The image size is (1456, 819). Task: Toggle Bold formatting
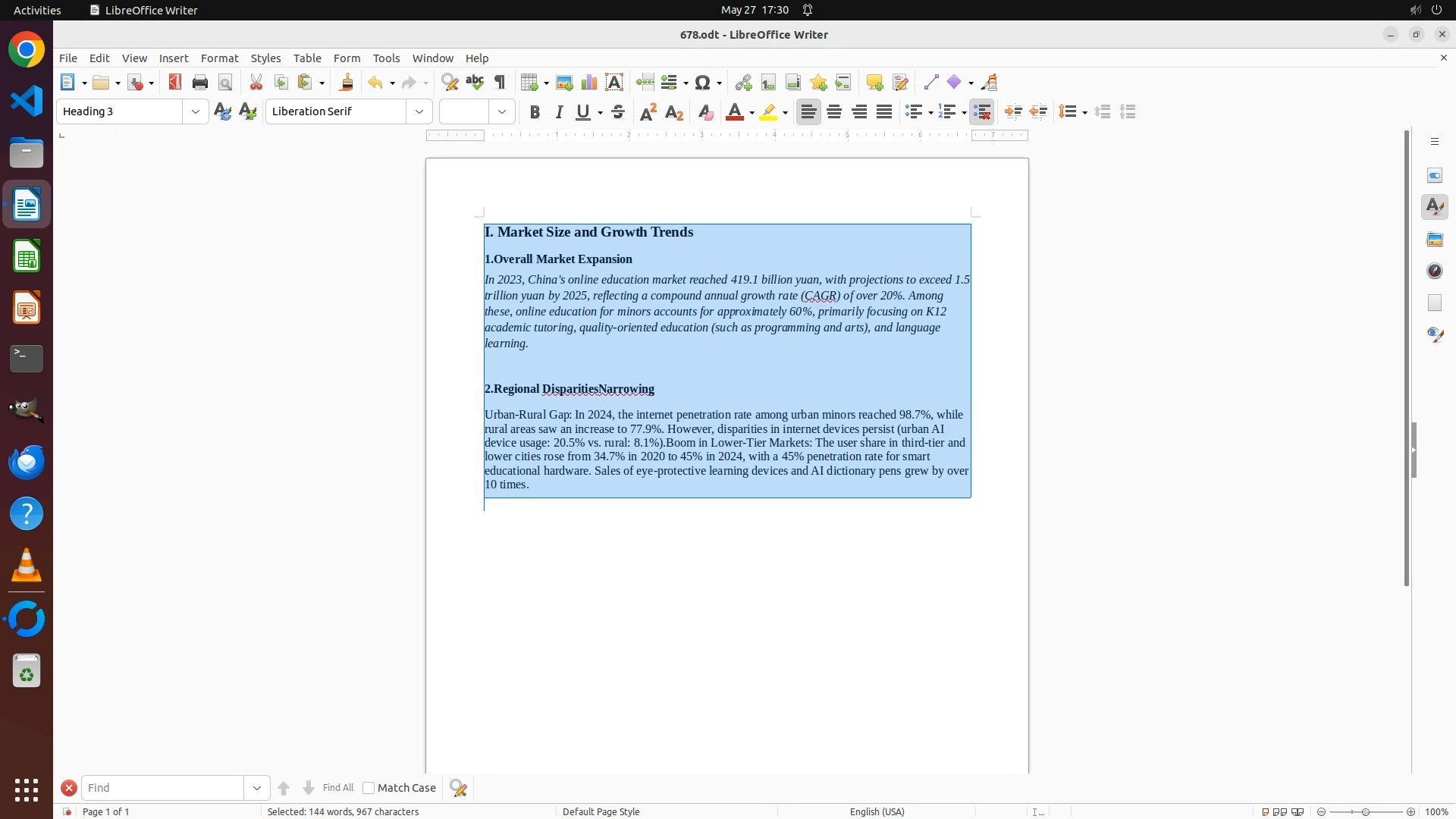tap(535, 112)
